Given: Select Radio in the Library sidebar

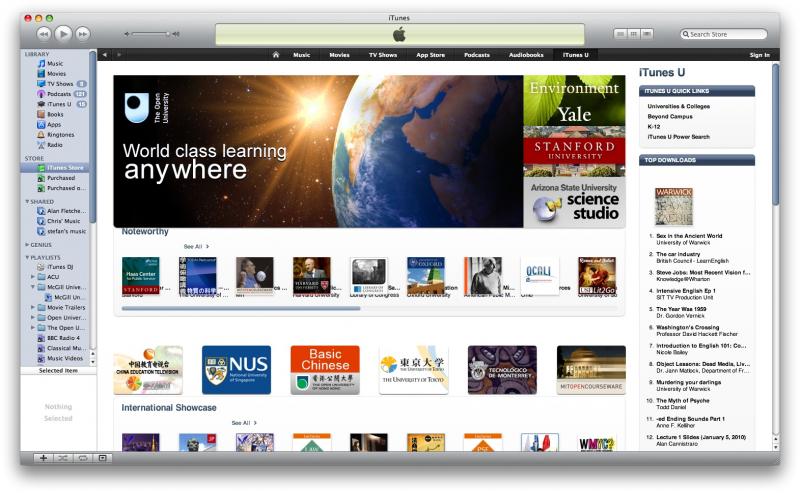Looking at the screenshot, I should point(55,144).
